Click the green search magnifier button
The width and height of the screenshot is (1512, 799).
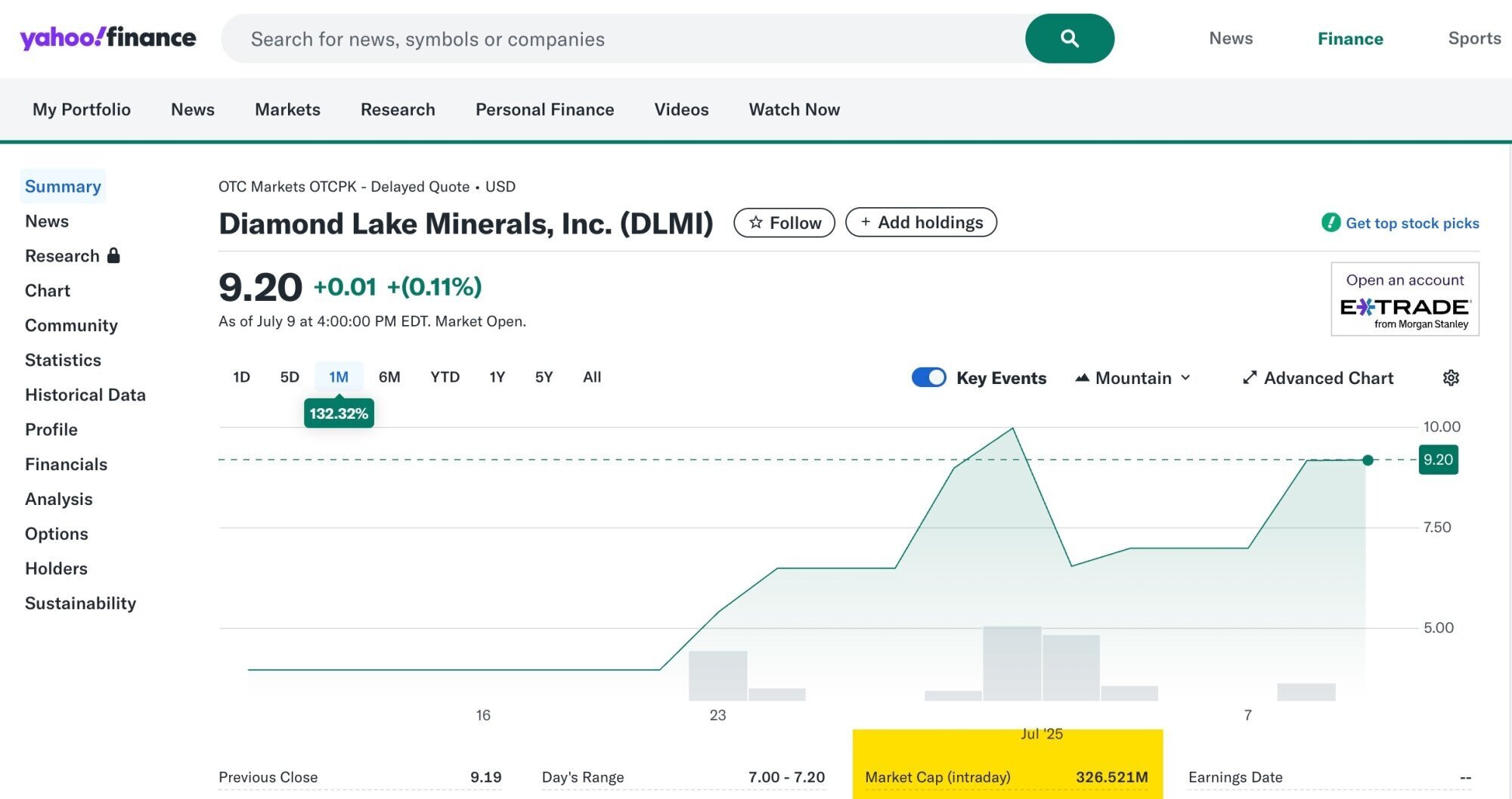[1069, 39]
